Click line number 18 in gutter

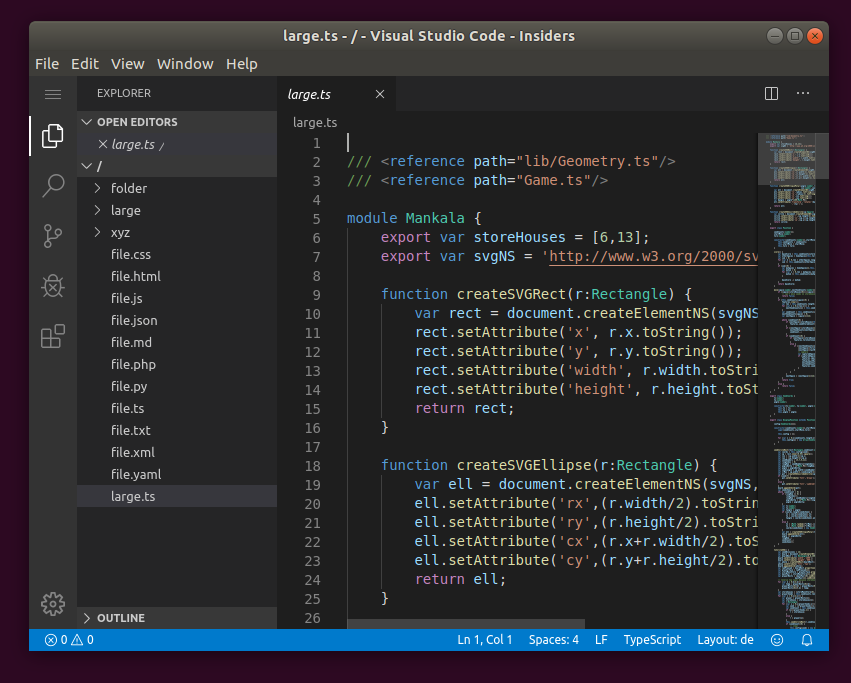(x=313, y=466)
